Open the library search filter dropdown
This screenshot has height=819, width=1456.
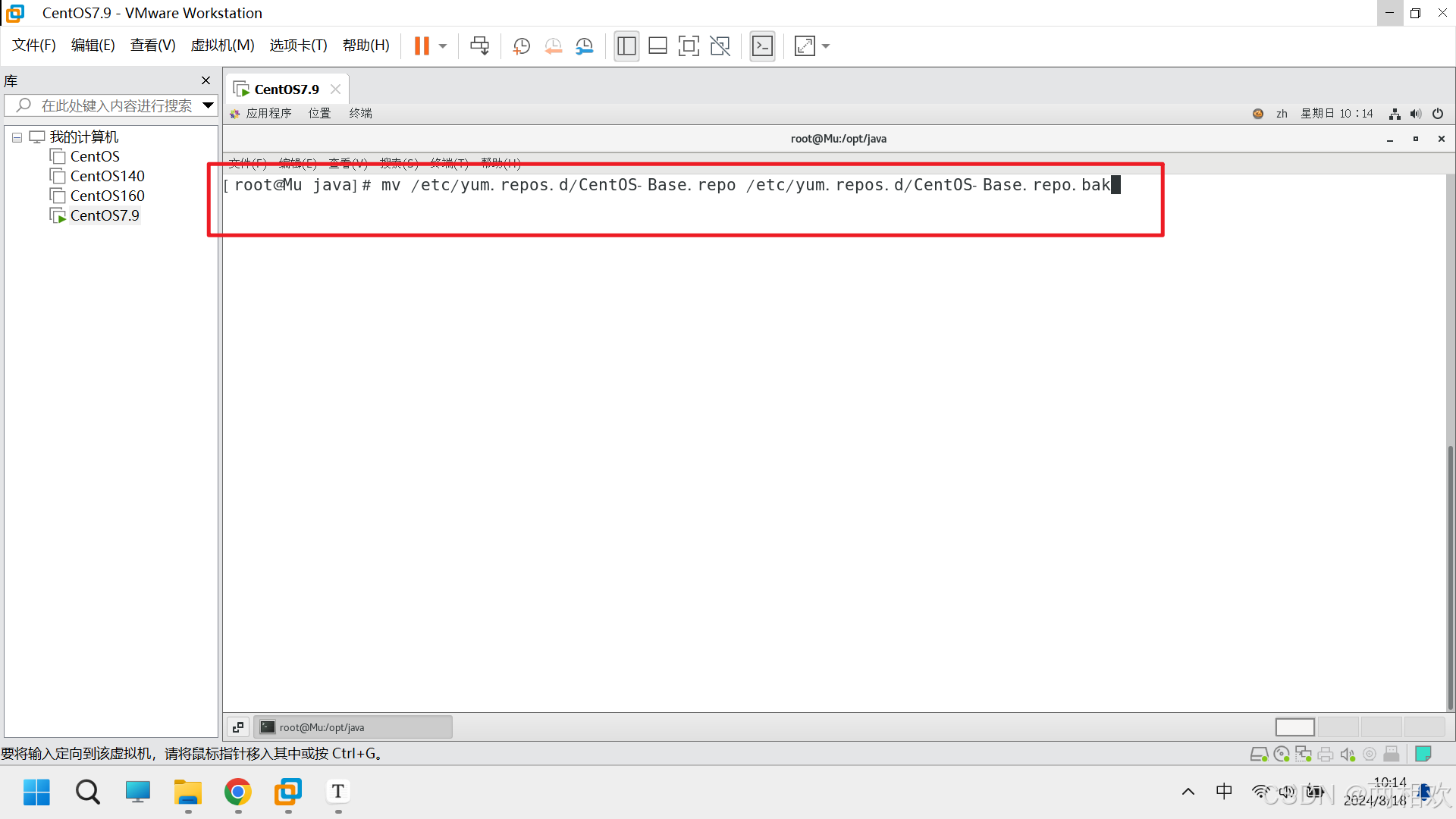pos(208,105)
